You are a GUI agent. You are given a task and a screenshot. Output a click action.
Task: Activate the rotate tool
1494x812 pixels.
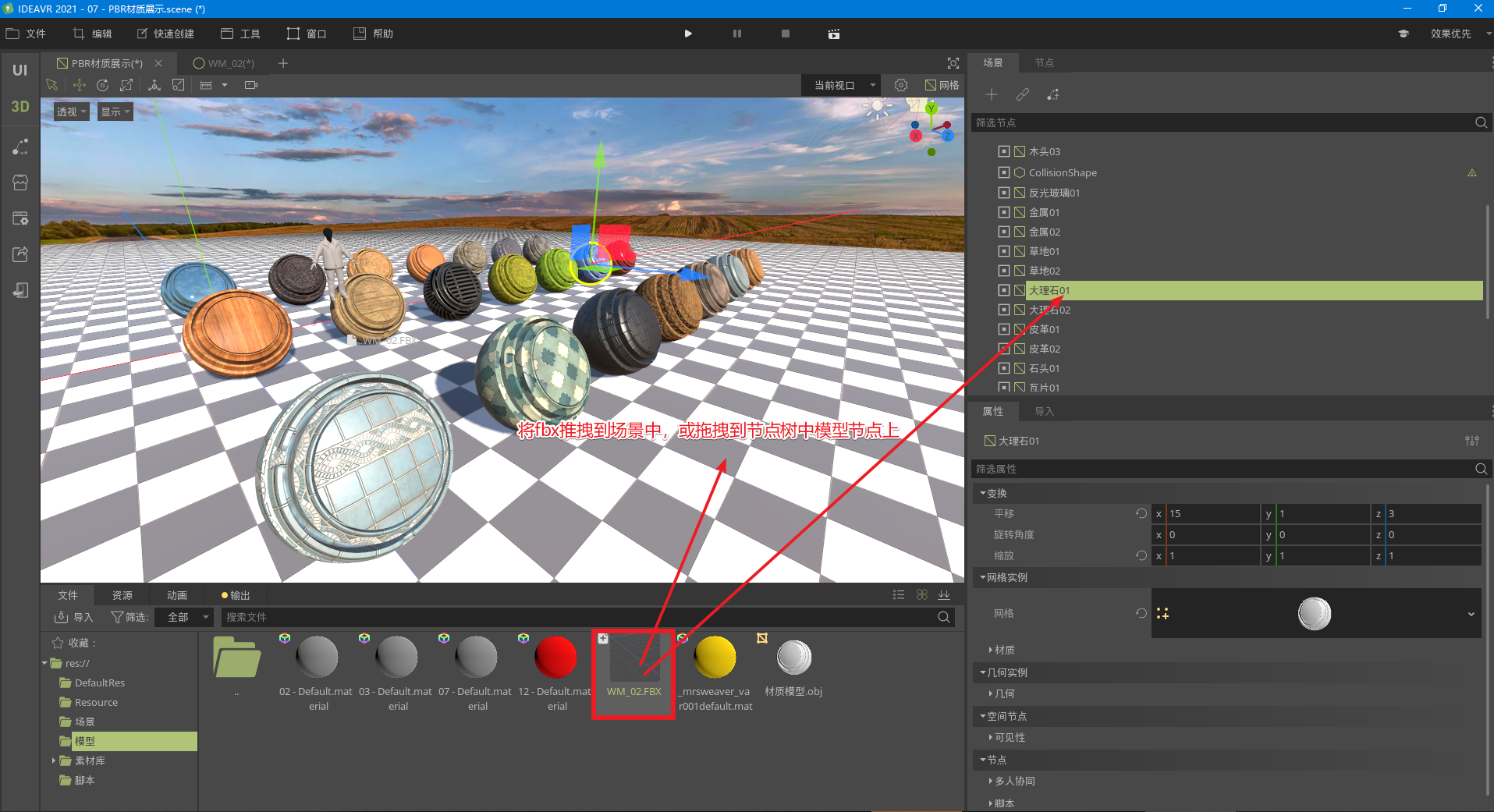pos(103,85)
